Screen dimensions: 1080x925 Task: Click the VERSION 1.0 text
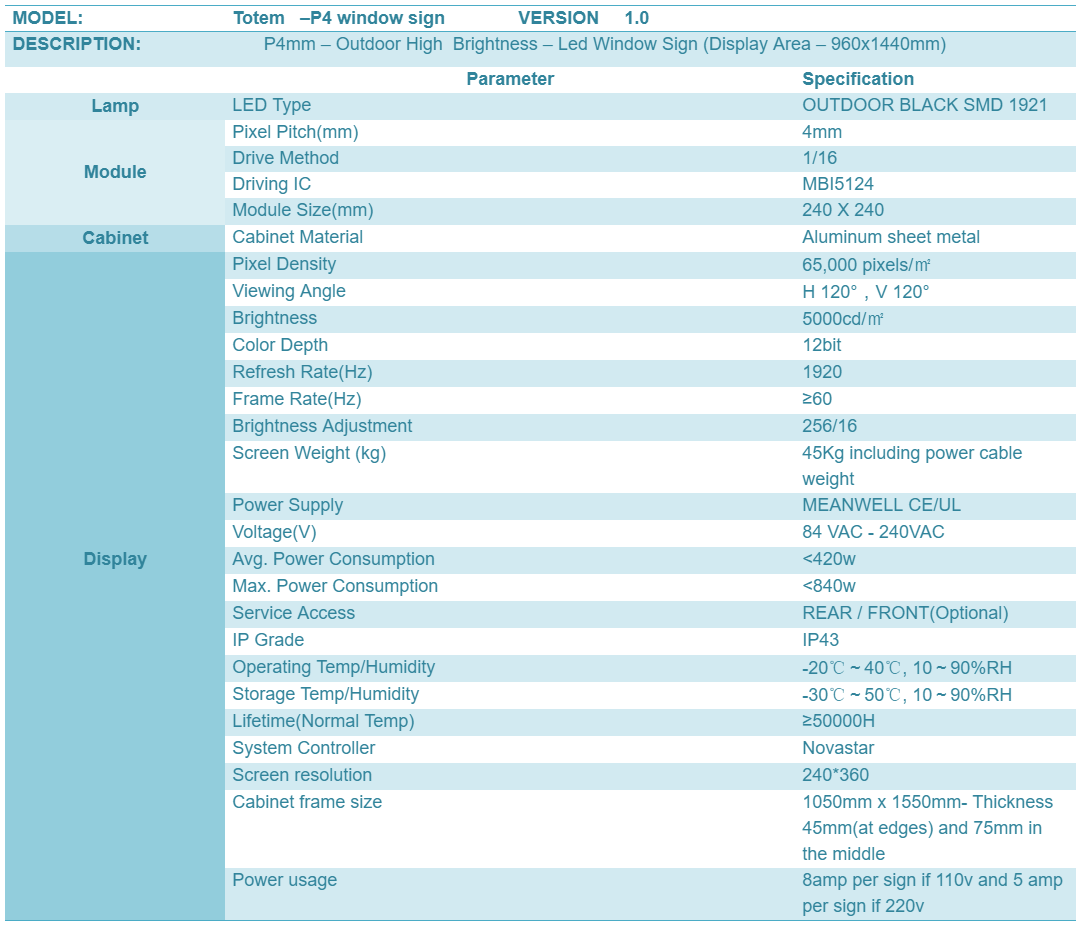tap(583, 18)
